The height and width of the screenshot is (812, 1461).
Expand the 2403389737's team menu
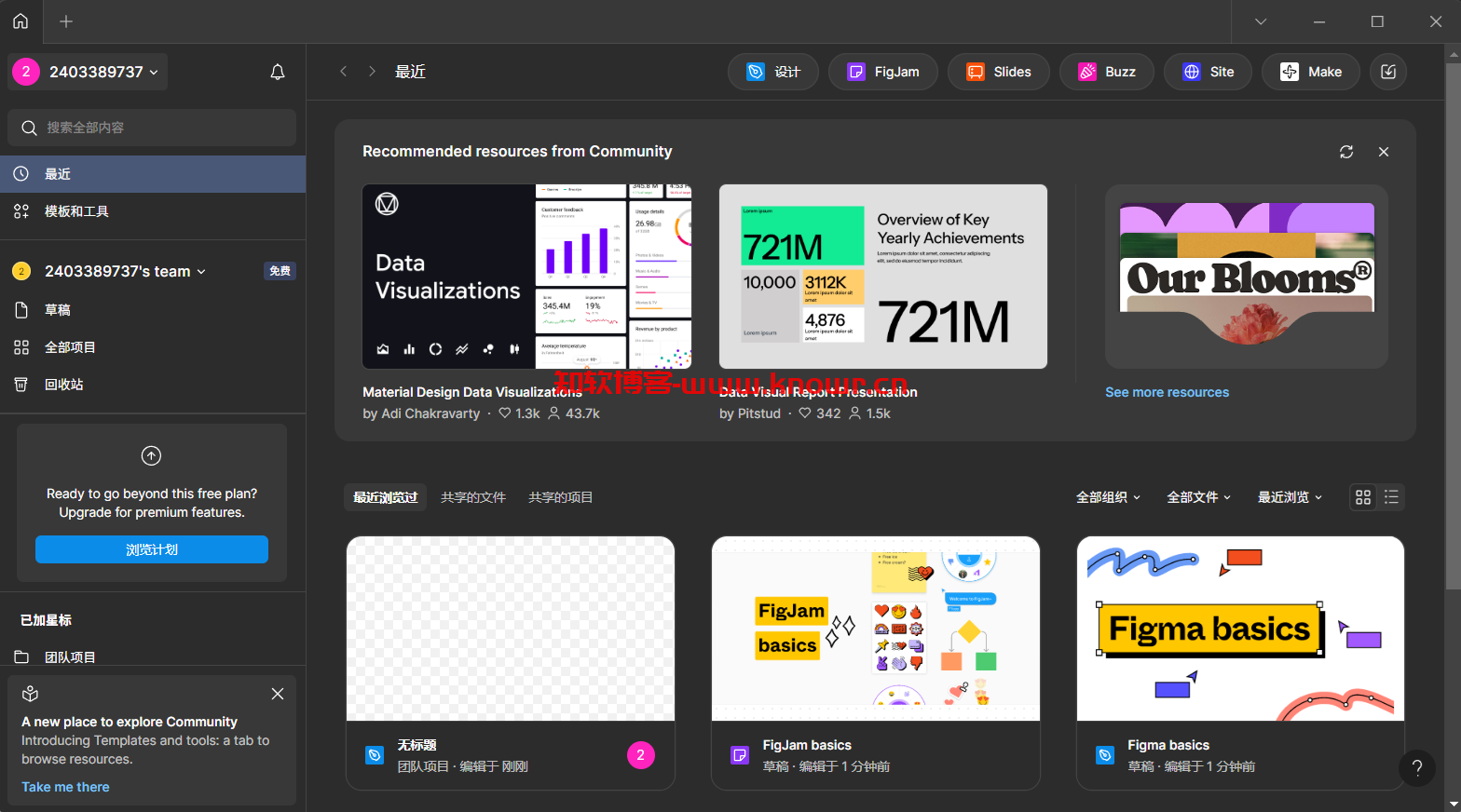125,271
